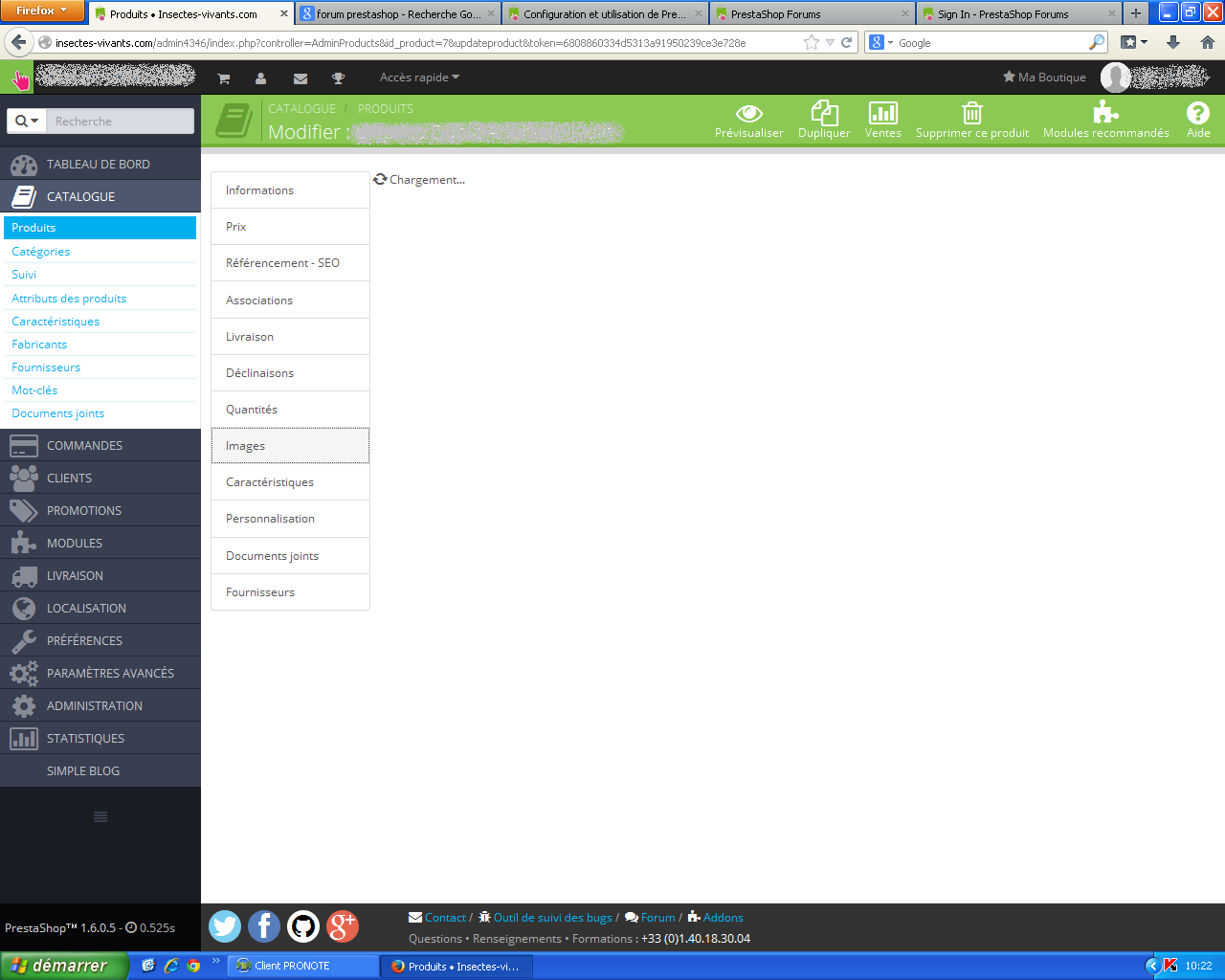Open the Personnalisation product tab
This screenshot has height=980, width=1225.
(x=290, y=519)
